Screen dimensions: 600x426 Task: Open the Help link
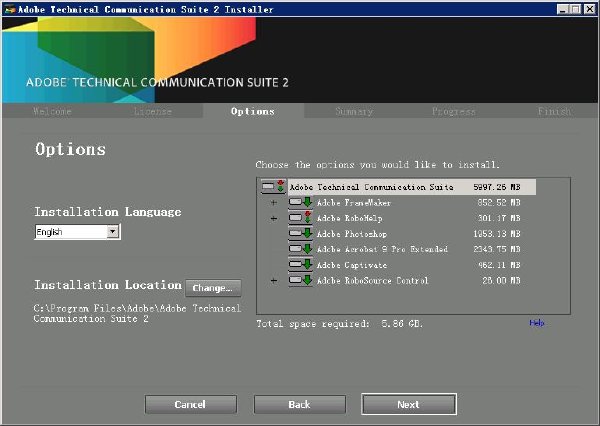(536, 323)
